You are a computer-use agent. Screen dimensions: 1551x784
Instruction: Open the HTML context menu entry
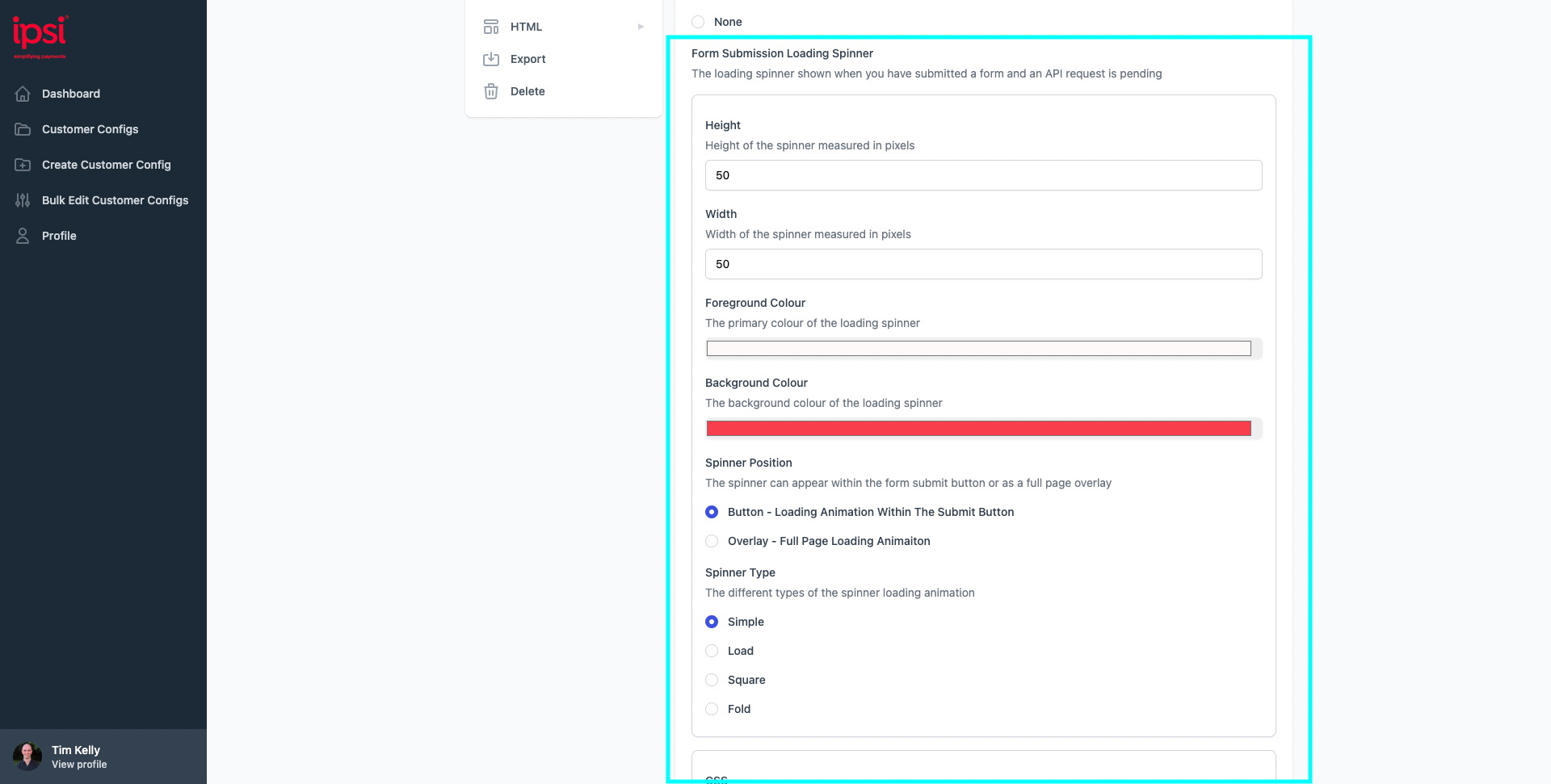pyautogui.click(x=526, y=26)
